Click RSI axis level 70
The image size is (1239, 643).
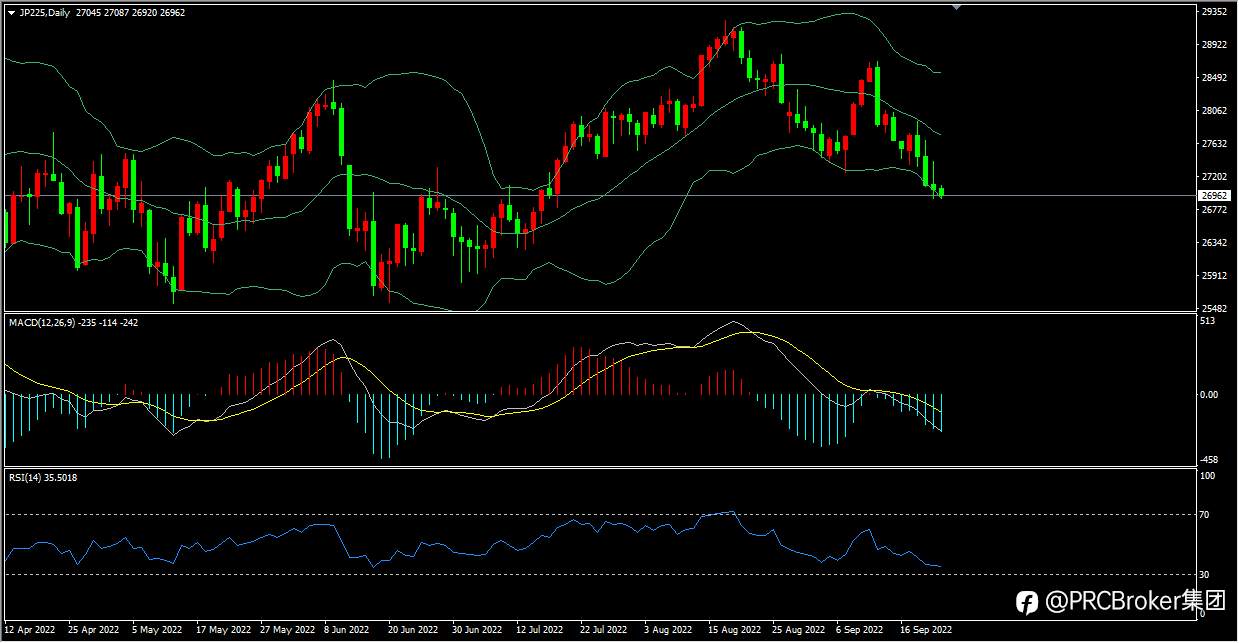(x=1205, y=515)
